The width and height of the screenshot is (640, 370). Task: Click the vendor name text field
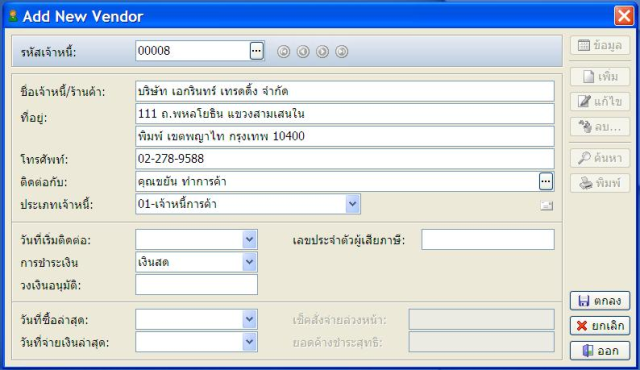coord(344,91)
